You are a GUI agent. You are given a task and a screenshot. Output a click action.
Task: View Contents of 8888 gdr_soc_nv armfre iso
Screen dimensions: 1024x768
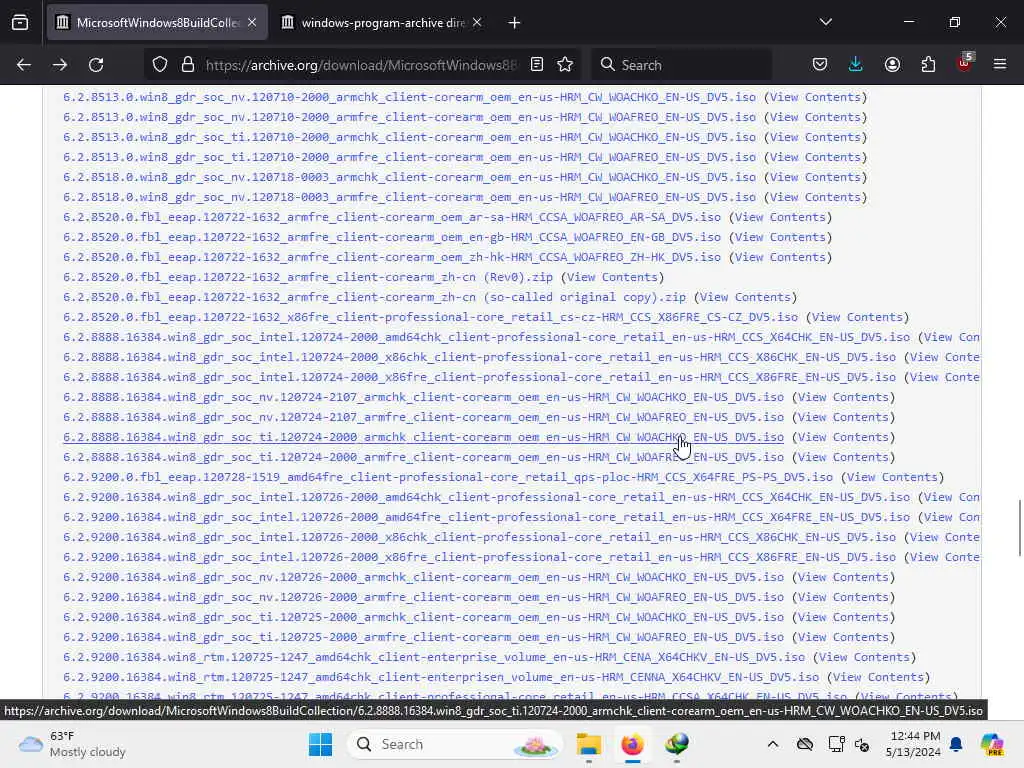[x=843, y=417]
